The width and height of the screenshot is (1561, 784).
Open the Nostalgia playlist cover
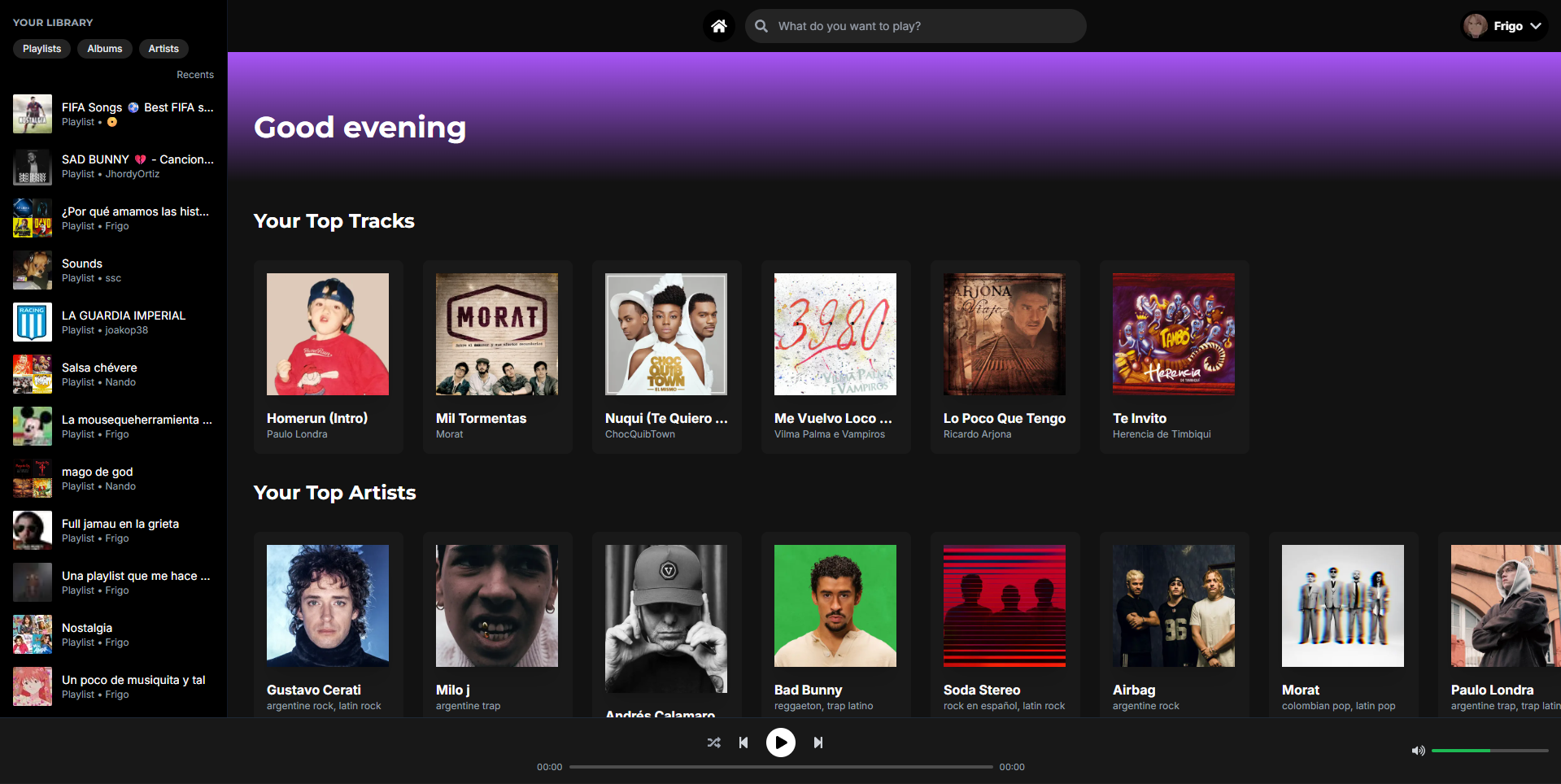tap(33, 634)
